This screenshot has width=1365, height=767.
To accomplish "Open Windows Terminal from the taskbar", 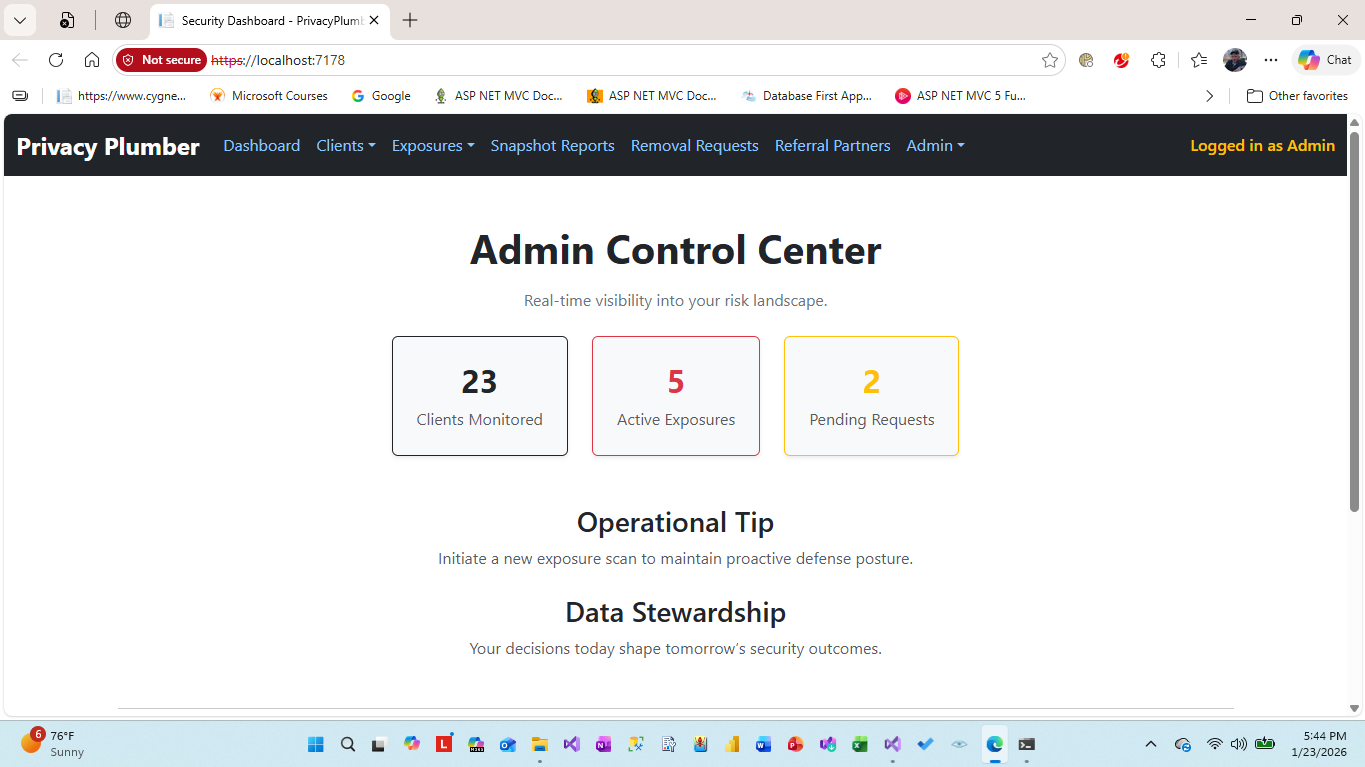I will coord(1026,744).
